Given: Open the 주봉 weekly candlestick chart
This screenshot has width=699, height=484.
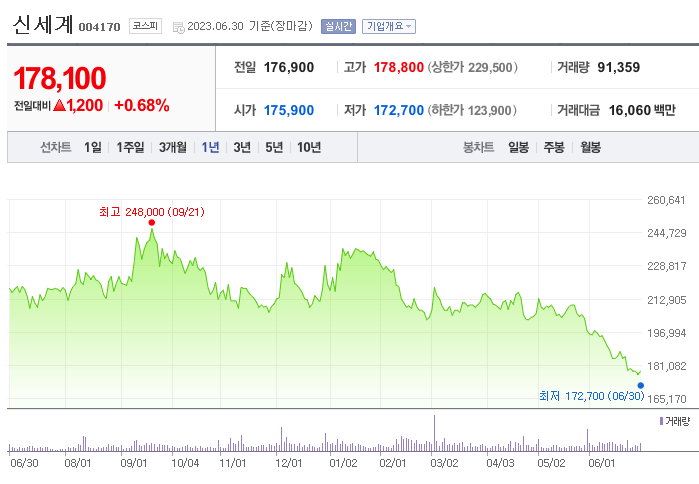Looking at the screenshot, I should (554, 147).
